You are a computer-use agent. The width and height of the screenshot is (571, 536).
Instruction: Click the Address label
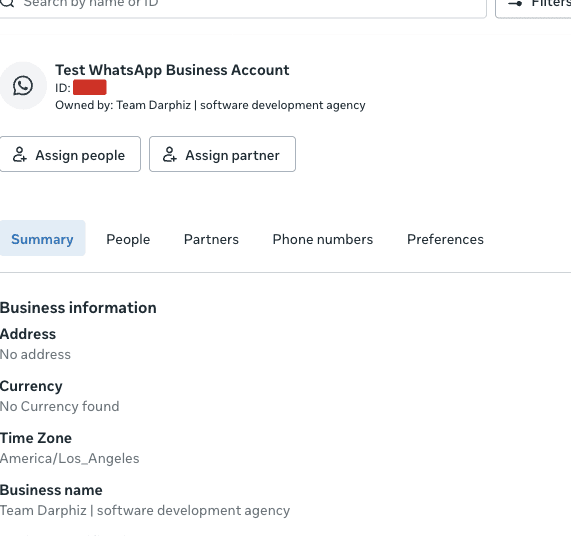click(28, 334)
